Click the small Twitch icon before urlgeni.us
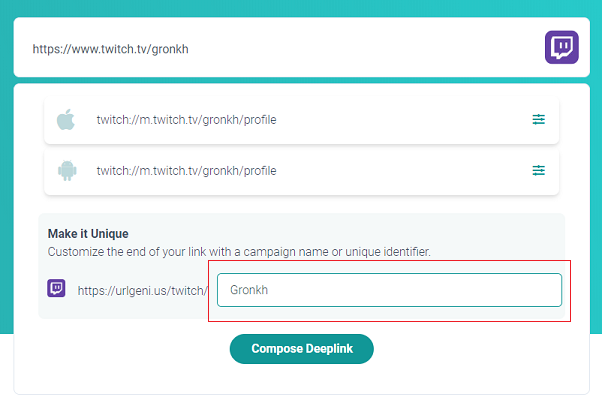This screenshot has height=403, width=602. (56, 288)
